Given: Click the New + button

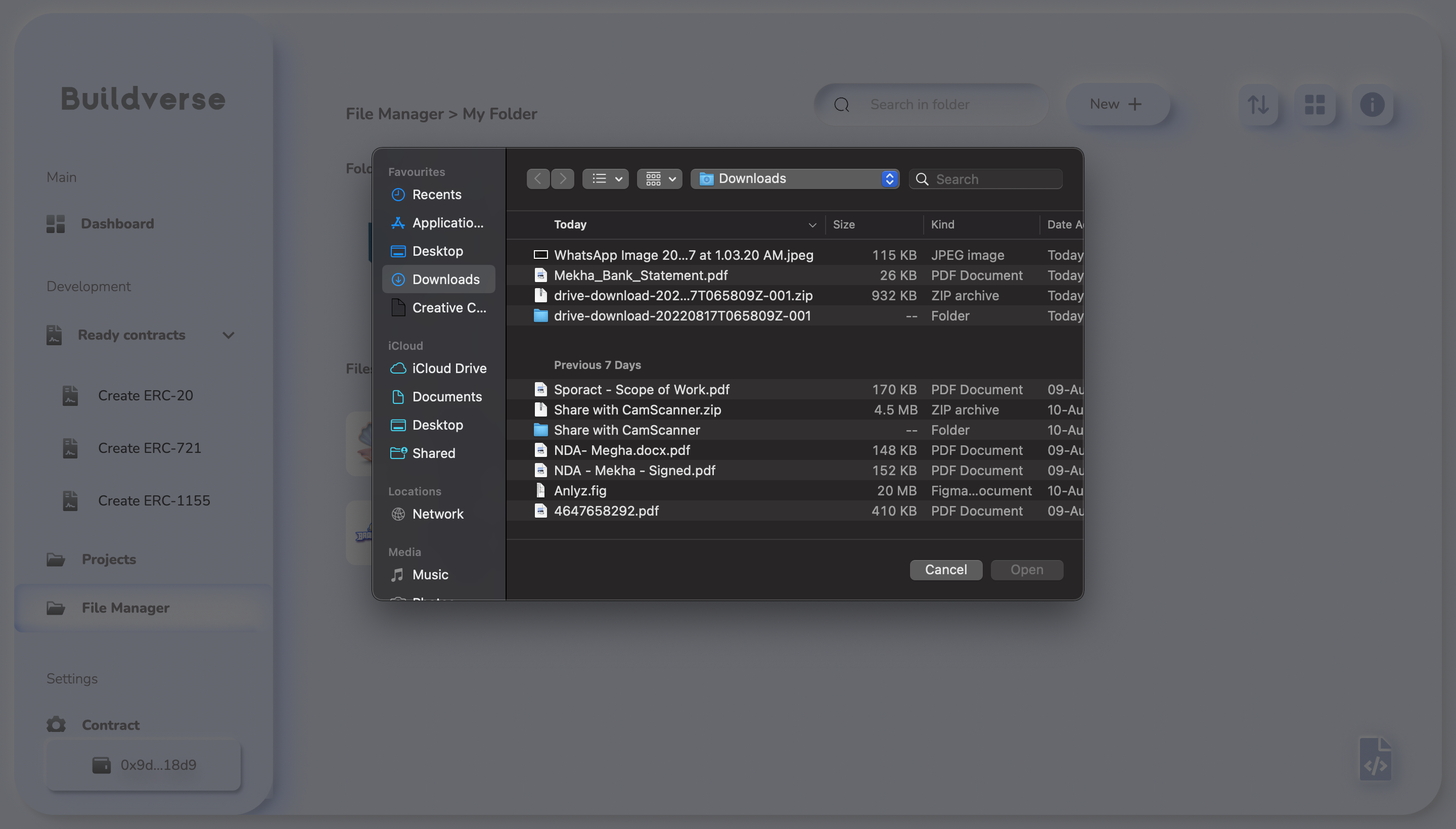Looking at the screenshot, I should click(x=1117, y=104).
